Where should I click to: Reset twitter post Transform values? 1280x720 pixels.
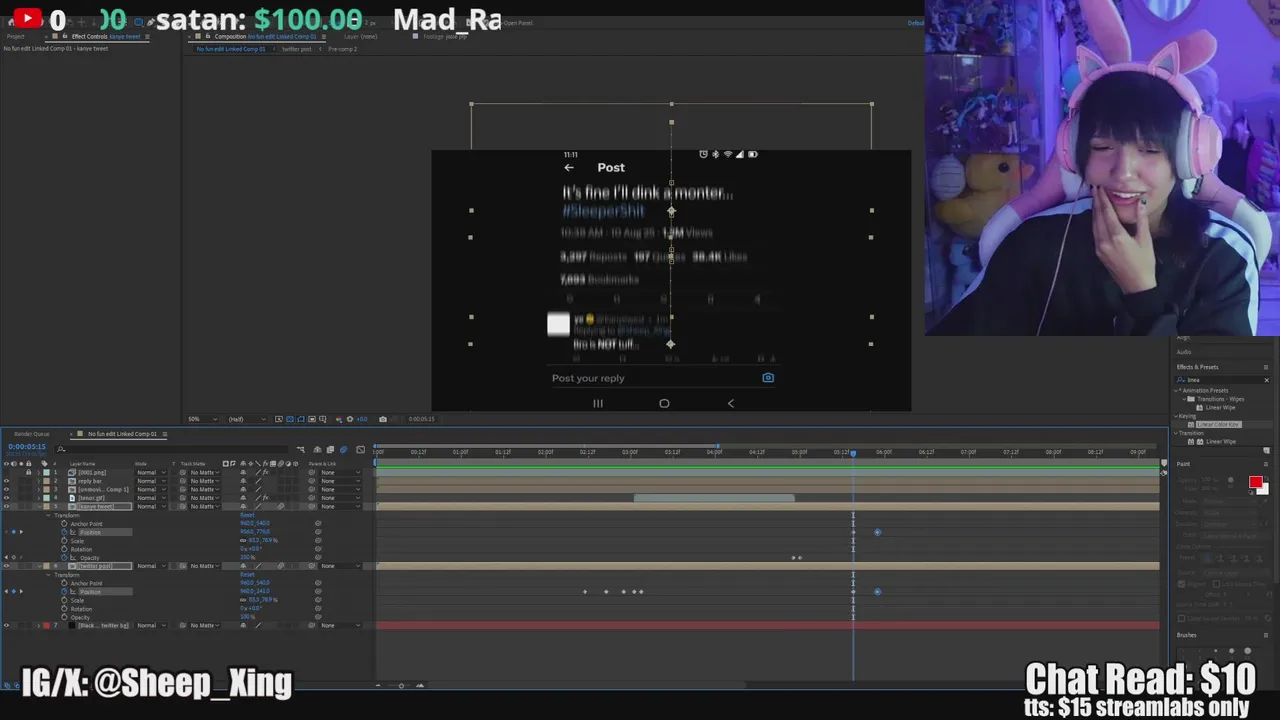pos(246,575)
